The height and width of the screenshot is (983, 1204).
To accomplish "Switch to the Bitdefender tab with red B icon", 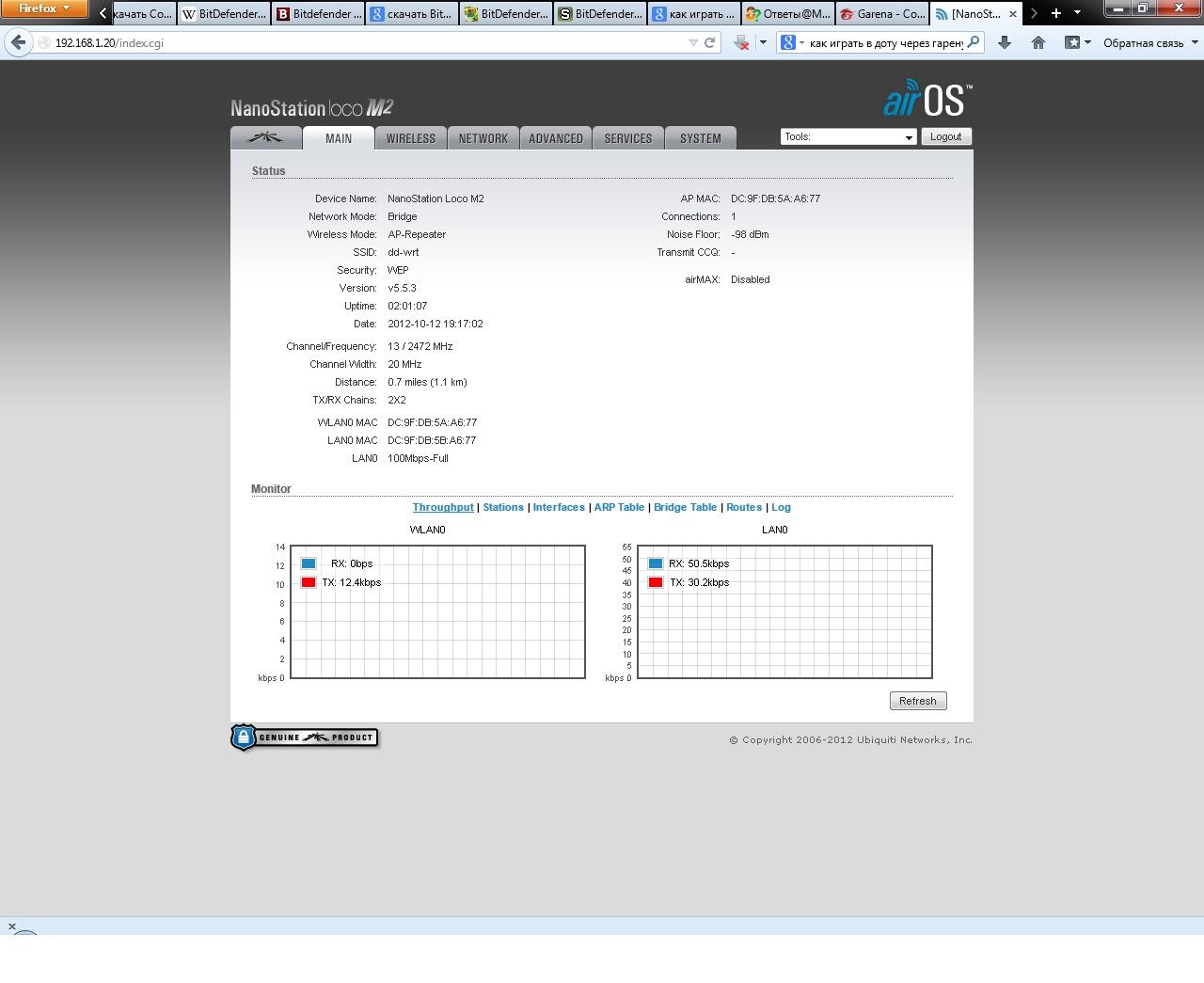I will pos(318,14).
